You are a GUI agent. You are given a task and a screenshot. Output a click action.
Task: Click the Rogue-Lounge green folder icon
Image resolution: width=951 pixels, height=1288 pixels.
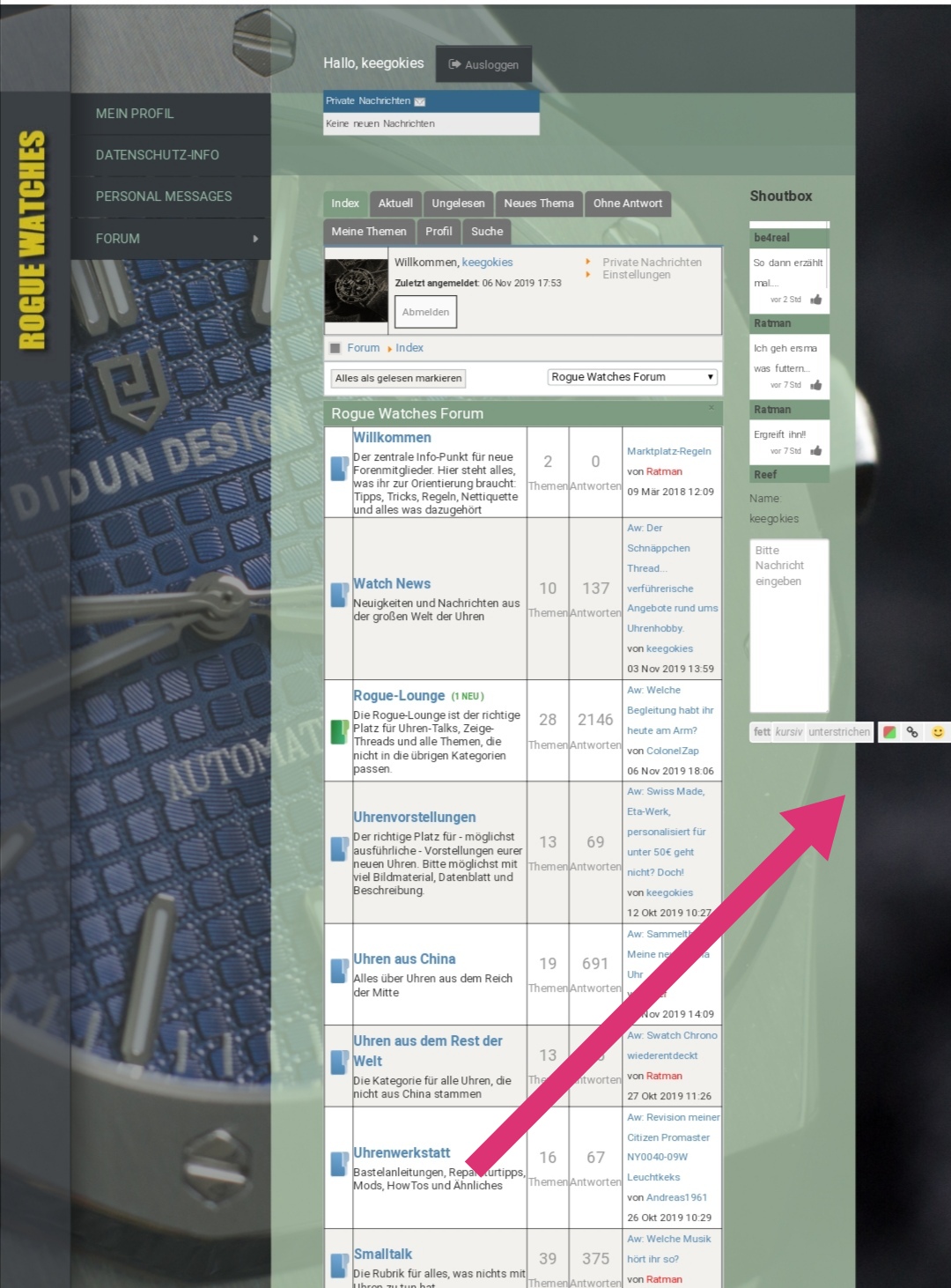point(339,732)
